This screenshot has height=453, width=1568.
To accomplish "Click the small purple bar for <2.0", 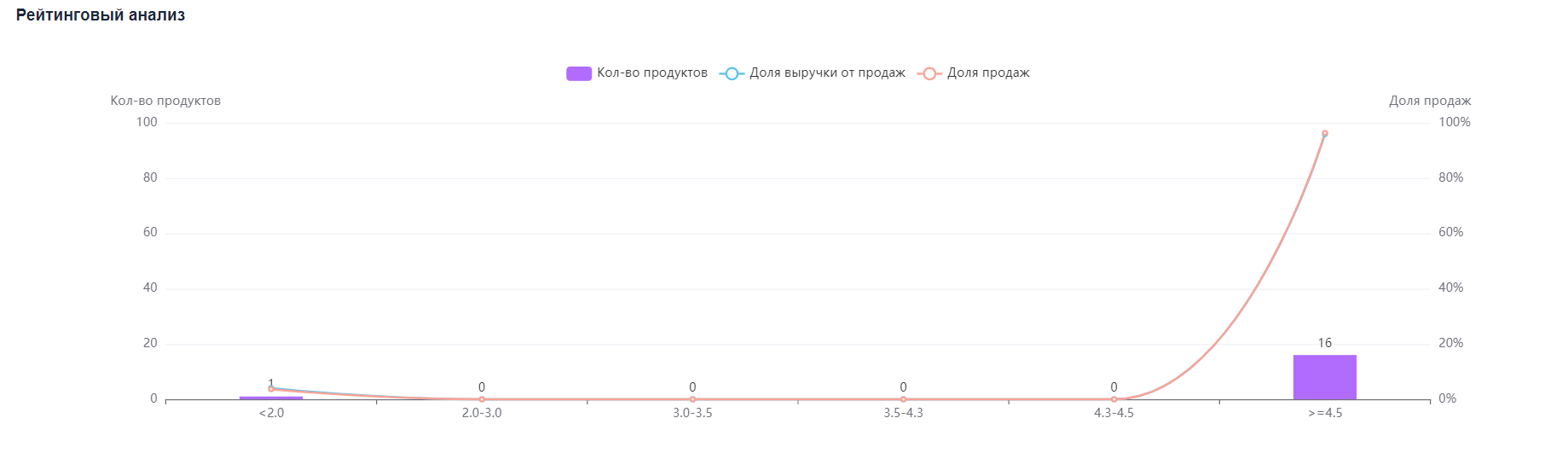I will pyautogui.click(x=271, y=398).
